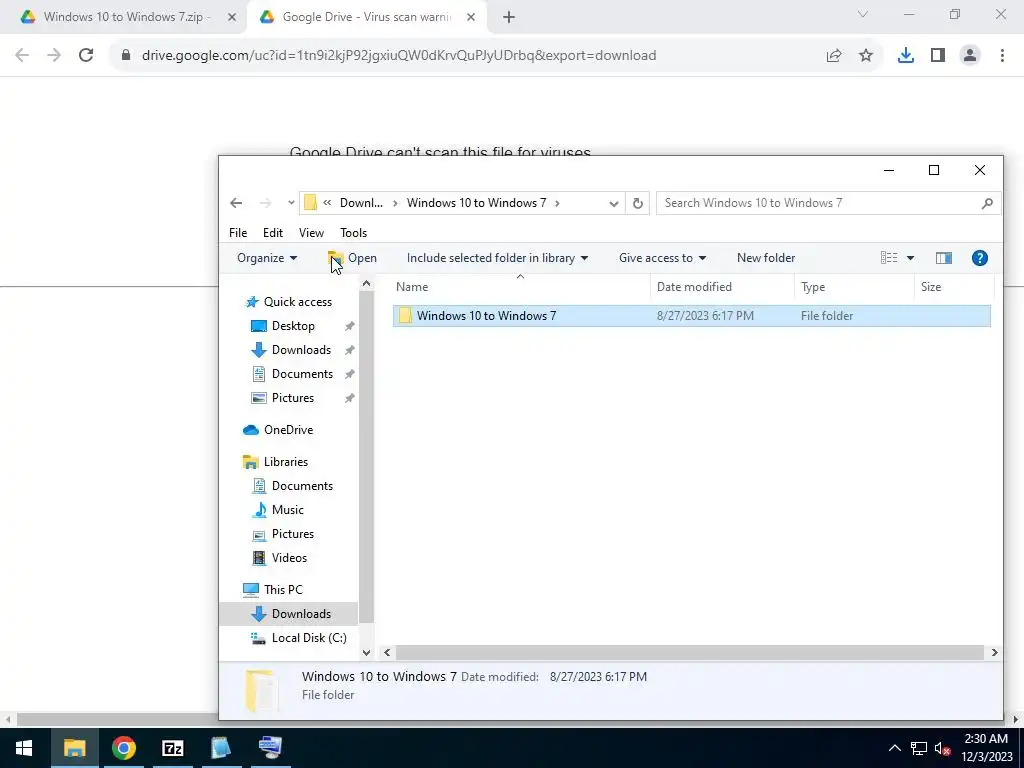The image size is (1024, 768).
Task: Open the File menu in Explorer
Action: 238,233
